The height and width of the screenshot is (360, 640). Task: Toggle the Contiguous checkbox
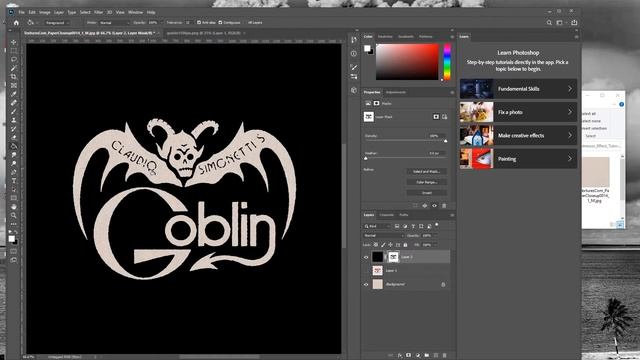coord(220,22)
